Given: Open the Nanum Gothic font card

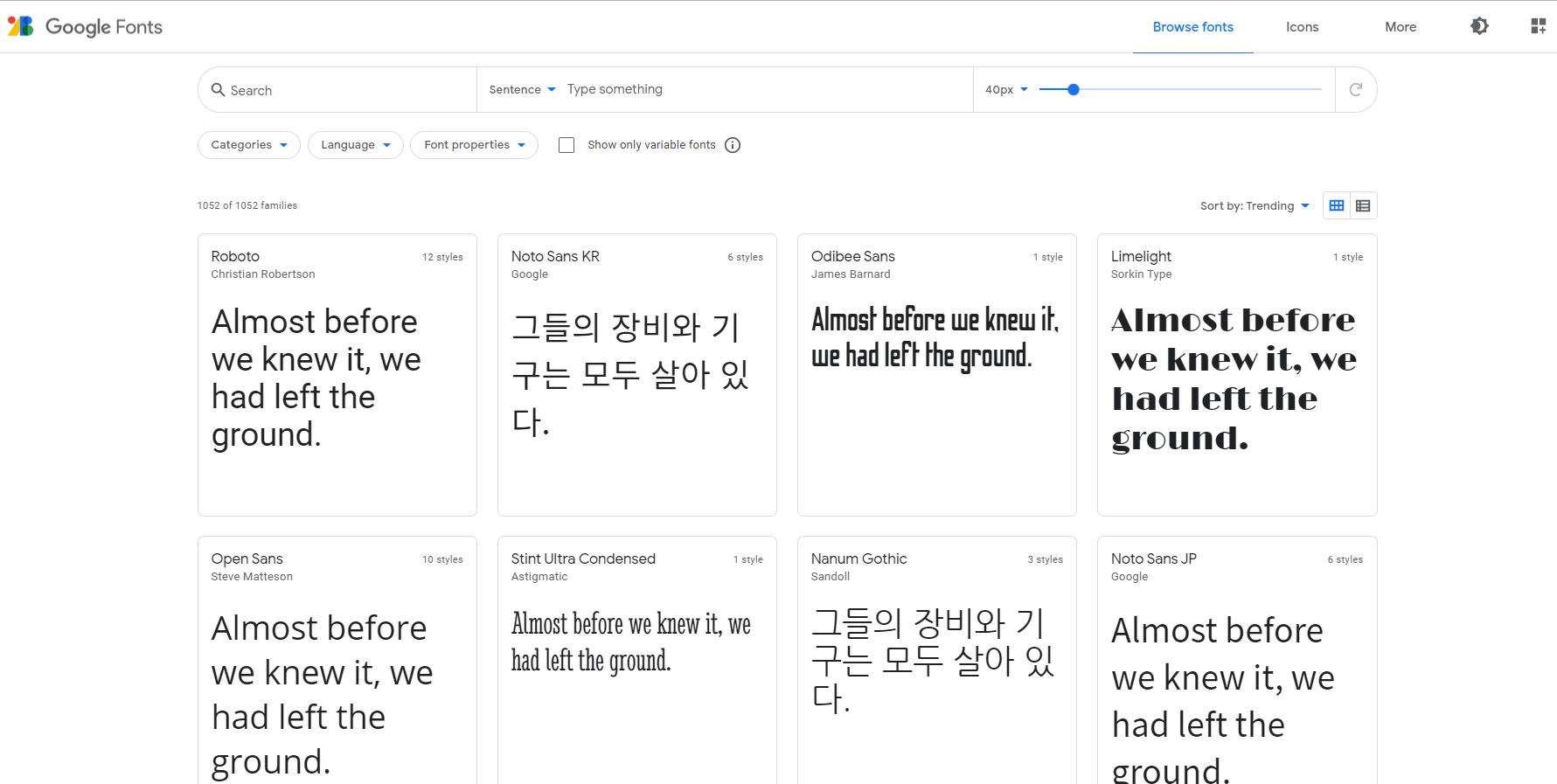Looking at the screenshot, I should coord(937,660).
